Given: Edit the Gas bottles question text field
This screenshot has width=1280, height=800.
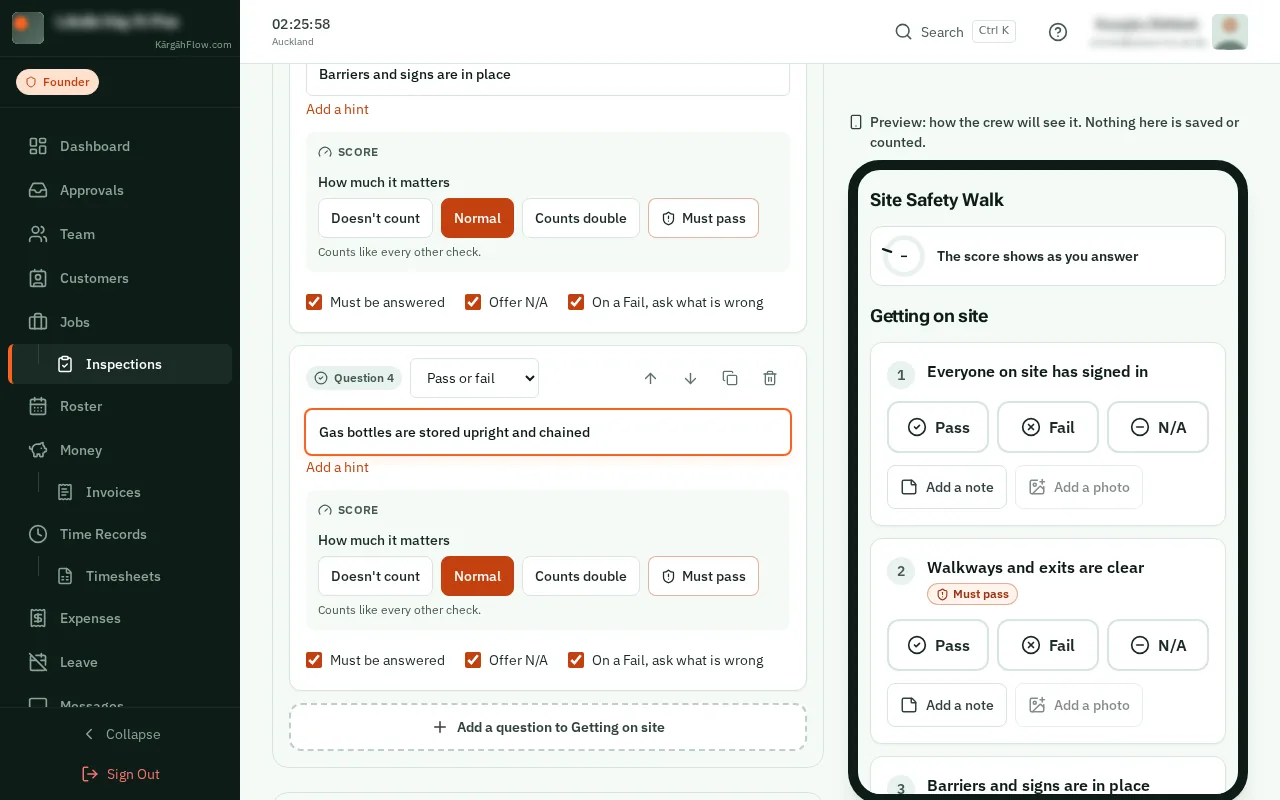Looking at the screenshot, I should (548, 432).
